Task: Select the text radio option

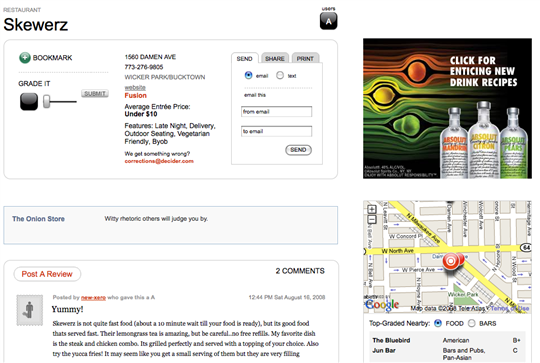Action: point(280,75)
